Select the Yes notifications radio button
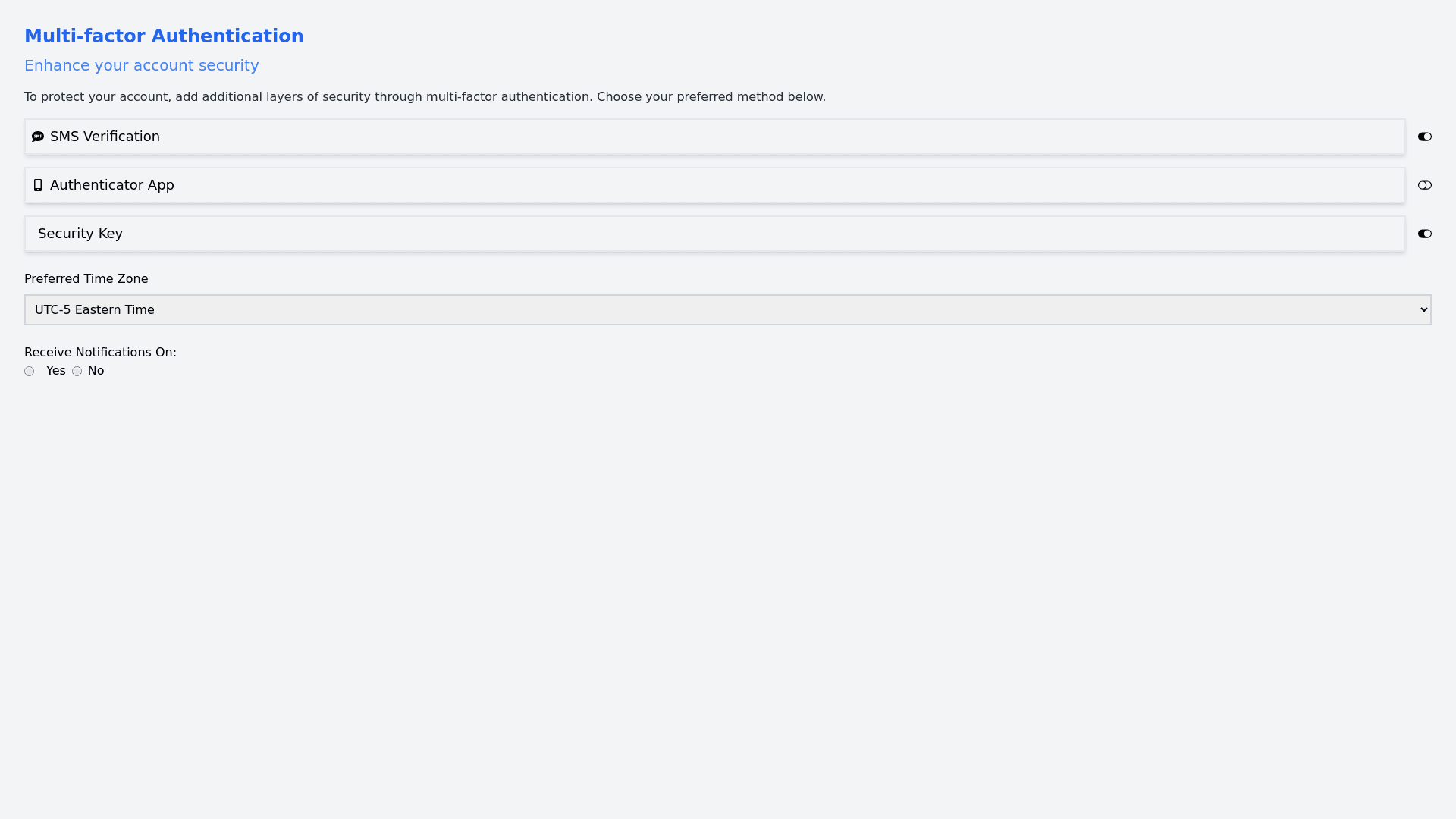1456x819 pixels. [30, 372]
